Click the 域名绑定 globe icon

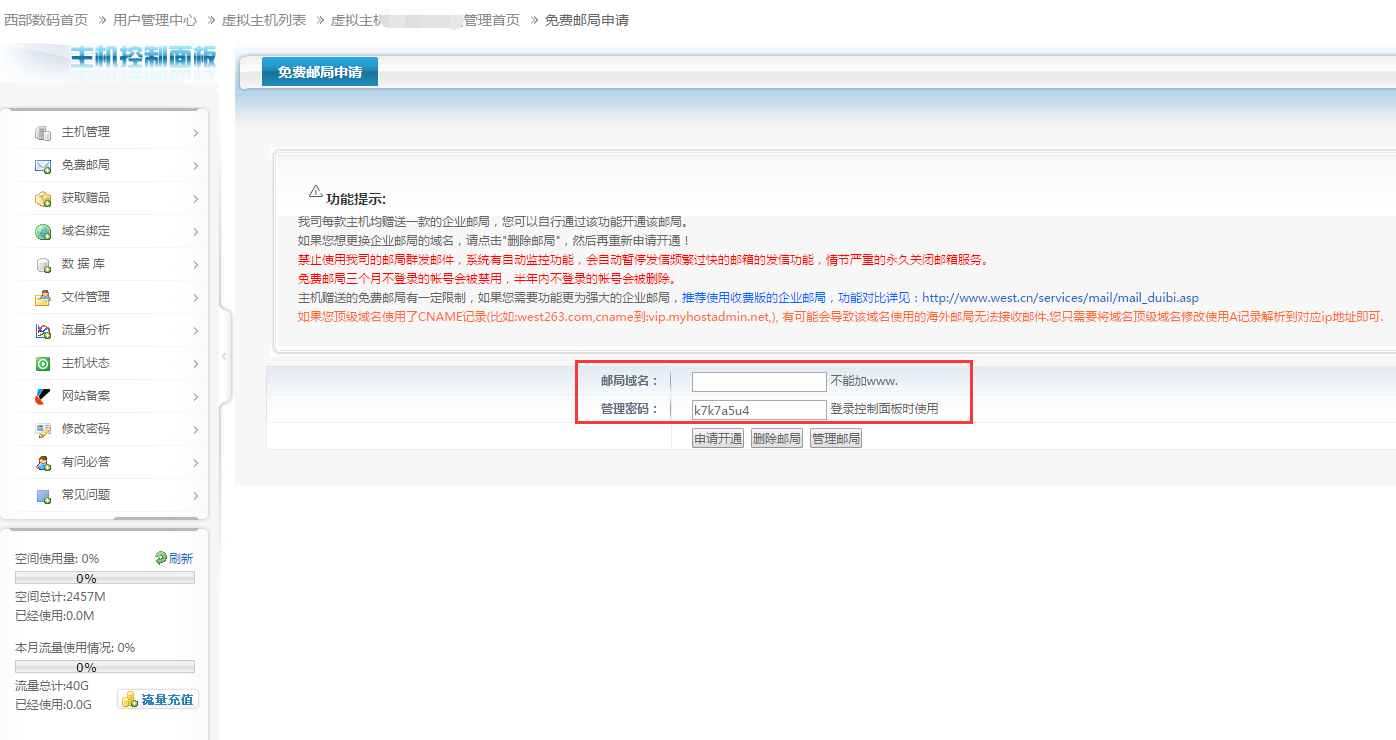pyautogui.click(x=43, y=232)
